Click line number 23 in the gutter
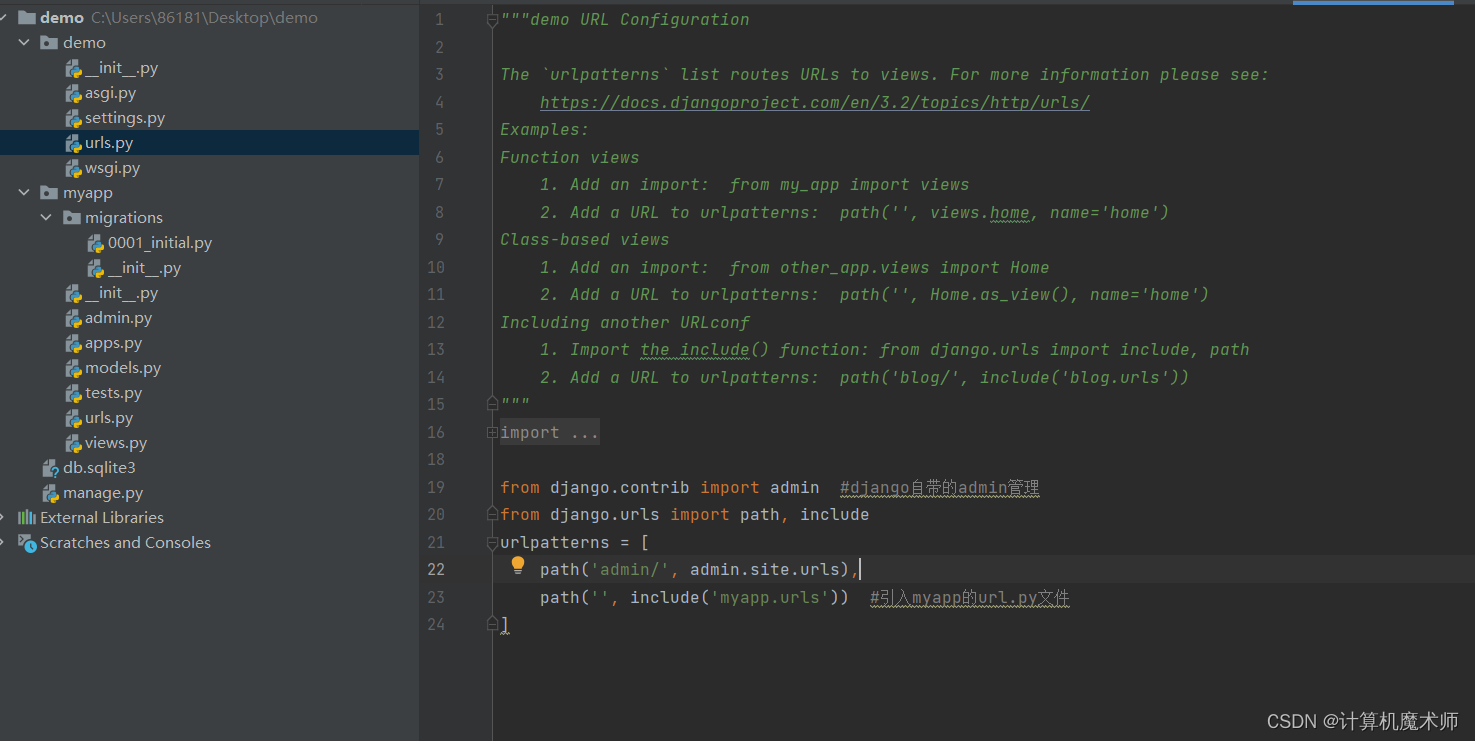The height and width of the screenshot is (741, 1475). [x=435, y=597]
